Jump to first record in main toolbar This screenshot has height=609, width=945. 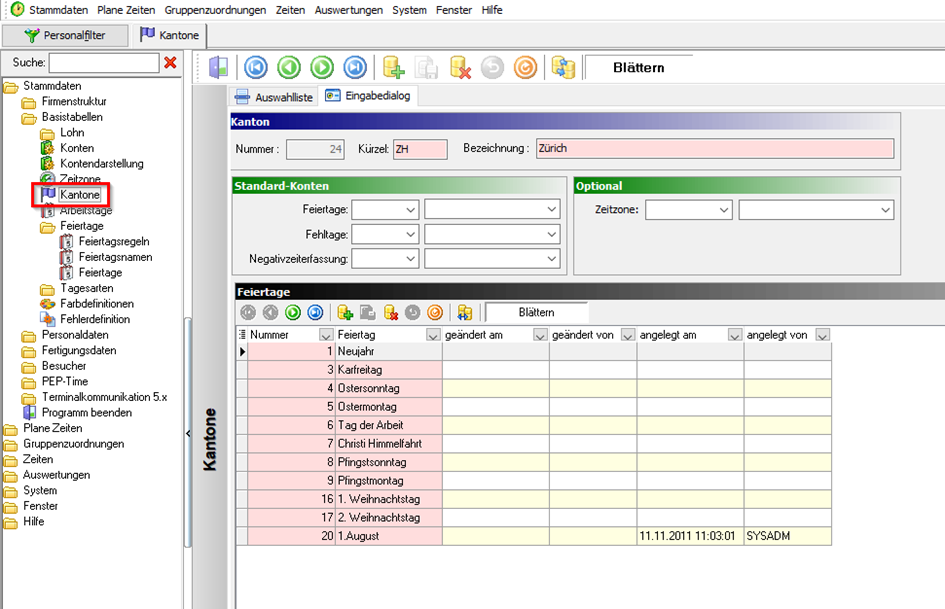pyautogui.click(x=256, y=68)
